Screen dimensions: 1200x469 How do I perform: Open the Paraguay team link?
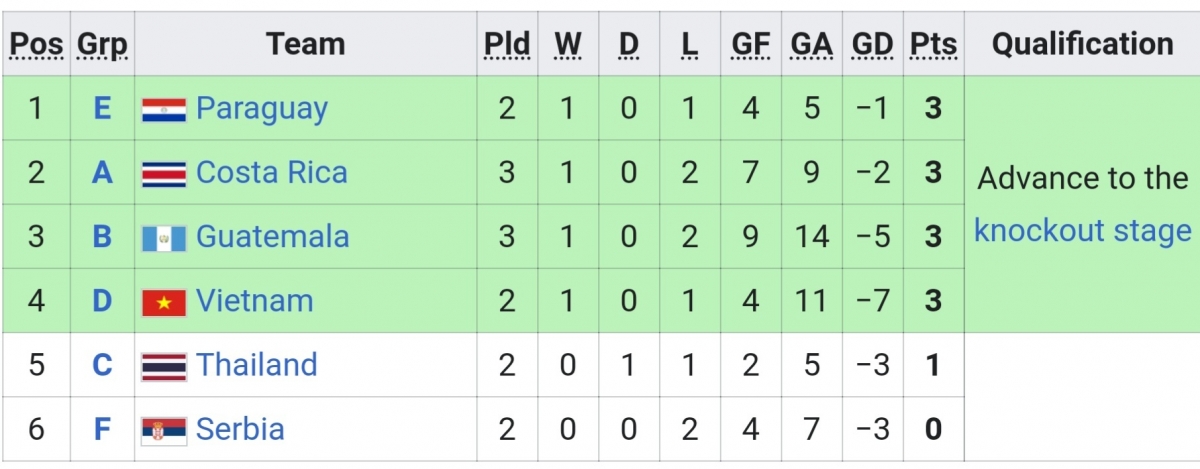pyautogui.click(x=262, y=109)
